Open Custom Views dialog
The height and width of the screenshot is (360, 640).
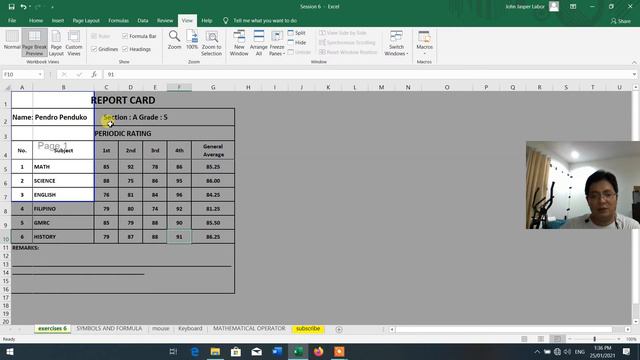pyautogui.click(x=74, y=42)
